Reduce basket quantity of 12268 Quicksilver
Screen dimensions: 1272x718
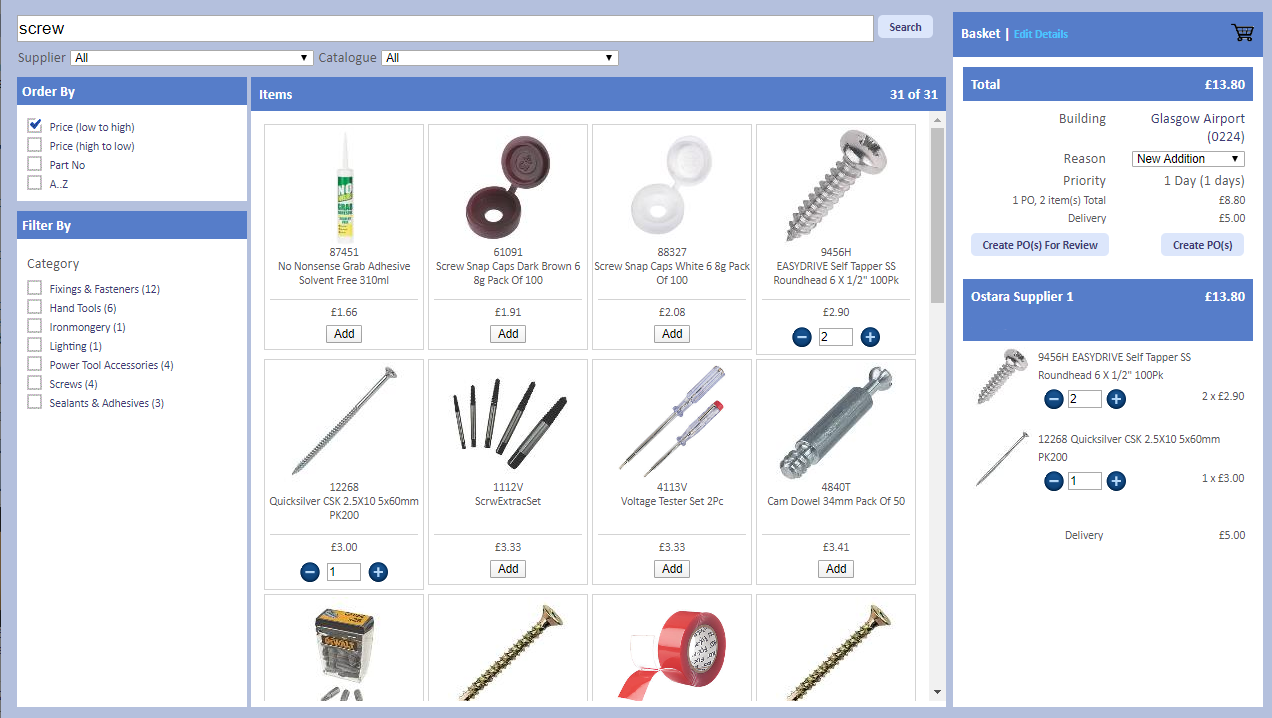click(1054, 481)
